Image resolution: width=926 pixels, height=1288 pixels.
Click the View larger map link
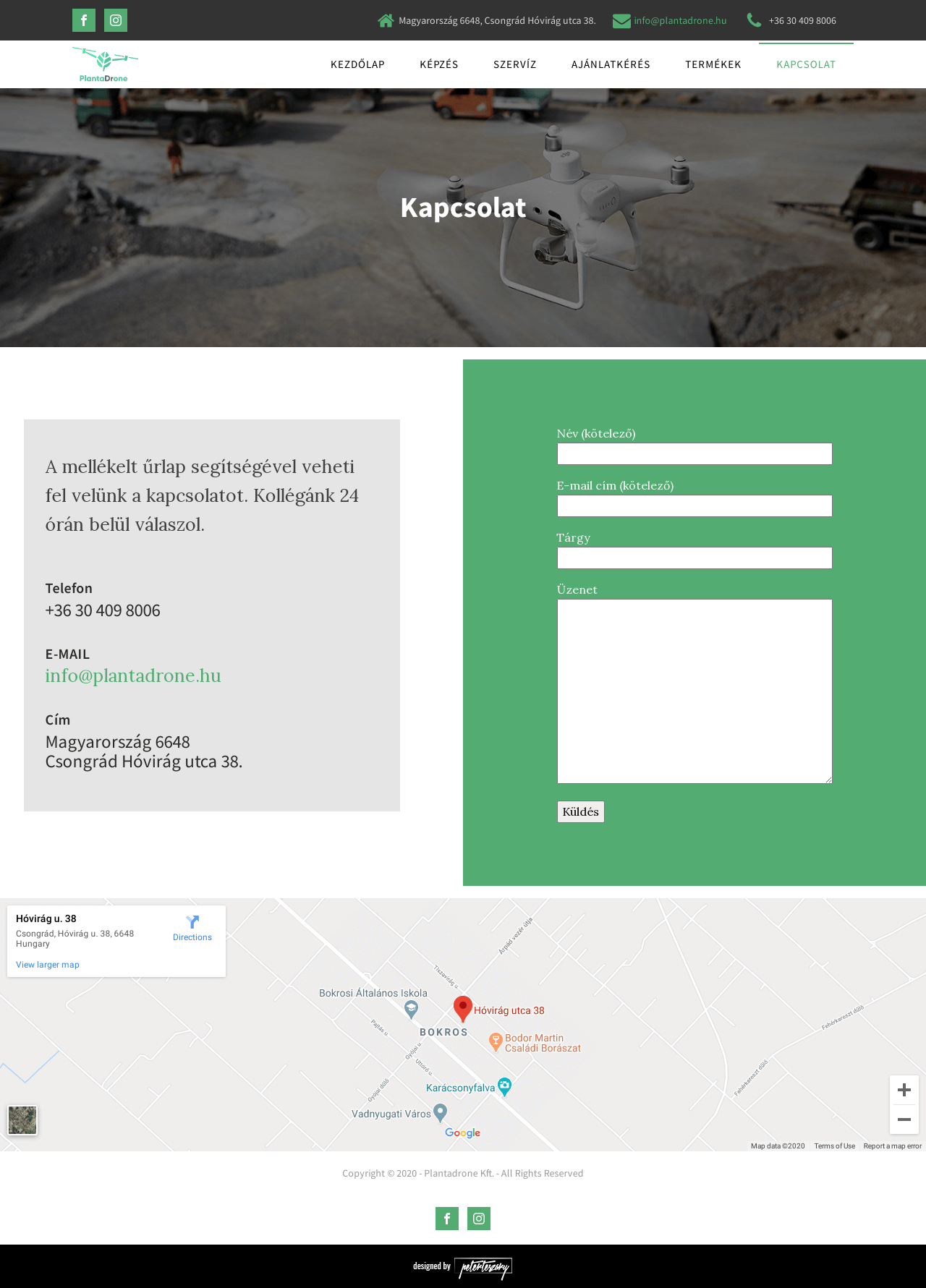(x=48, y=965)
